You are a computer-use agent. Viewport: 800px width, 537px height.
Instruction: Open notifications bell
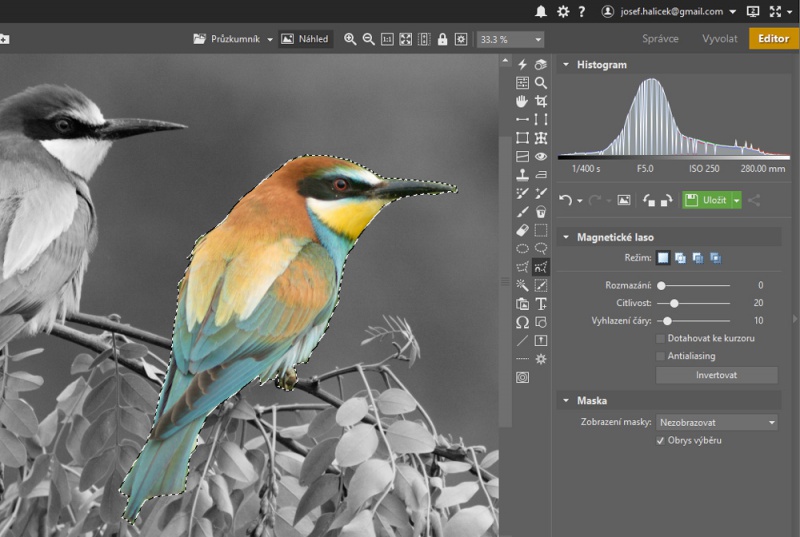[541, 11]
